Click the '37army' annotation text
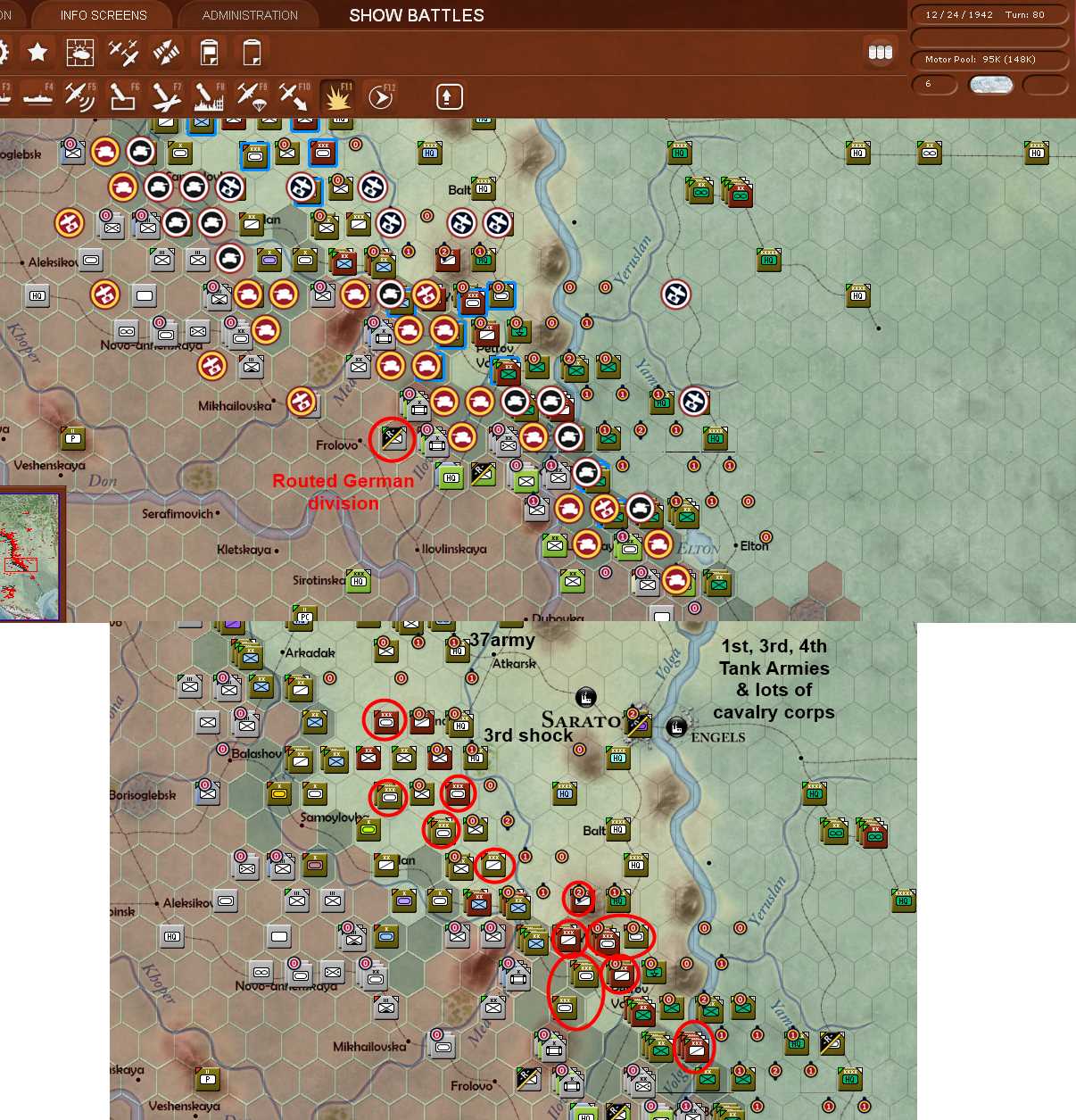Viewport: 1076px width, 1120px height. [502, 639]
